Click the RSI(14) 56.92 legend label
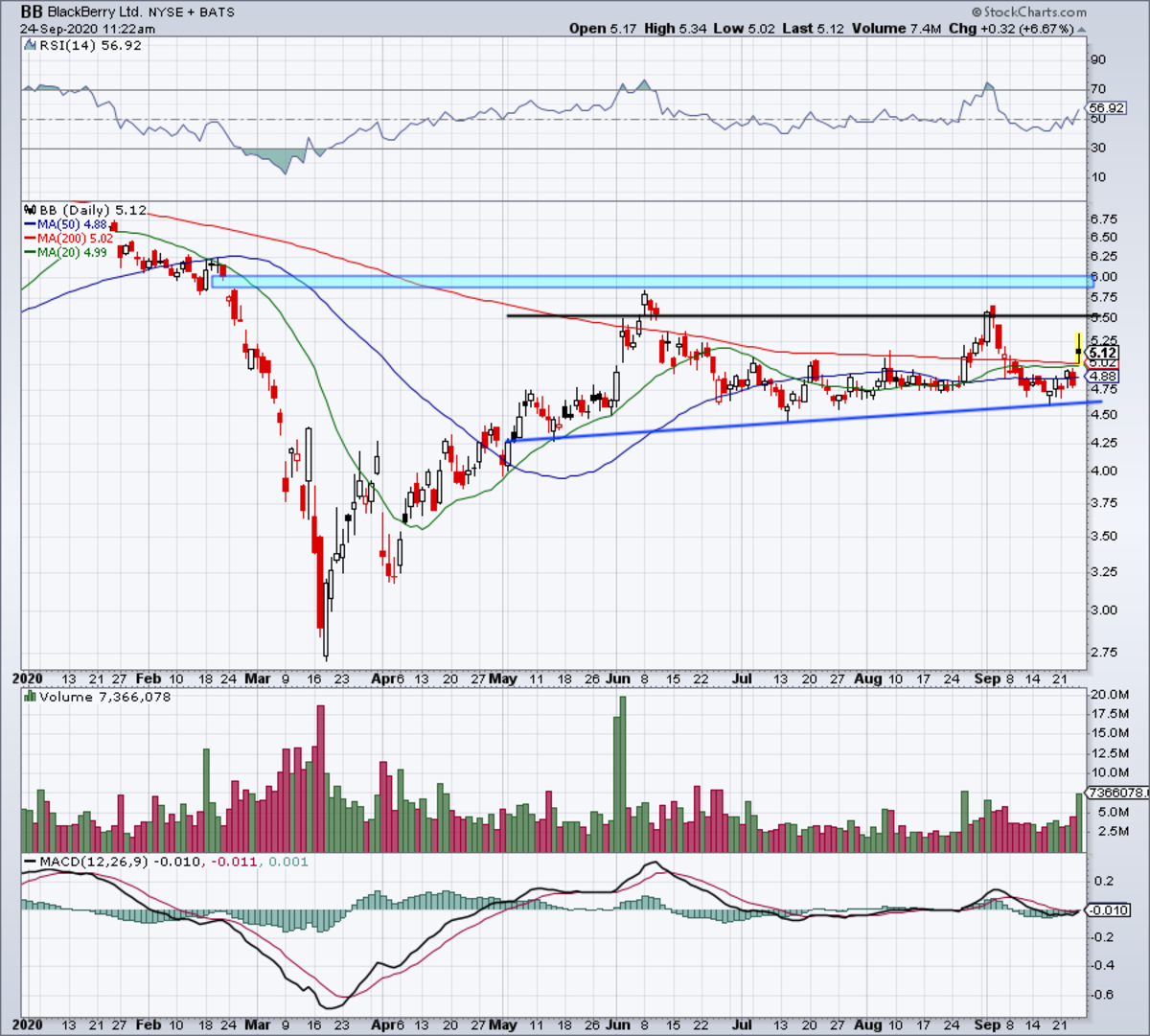The width and height of the screenshot is (1150, 1036). pyautogui.click(x=82, y=45)
